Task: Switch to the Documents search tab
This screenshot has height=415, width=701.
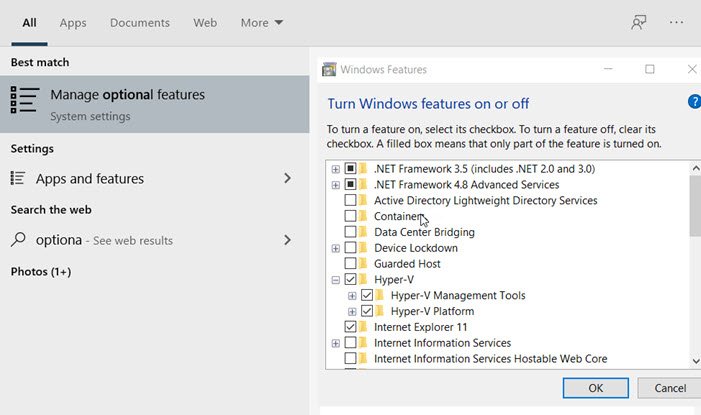Action: click(139, 22)
